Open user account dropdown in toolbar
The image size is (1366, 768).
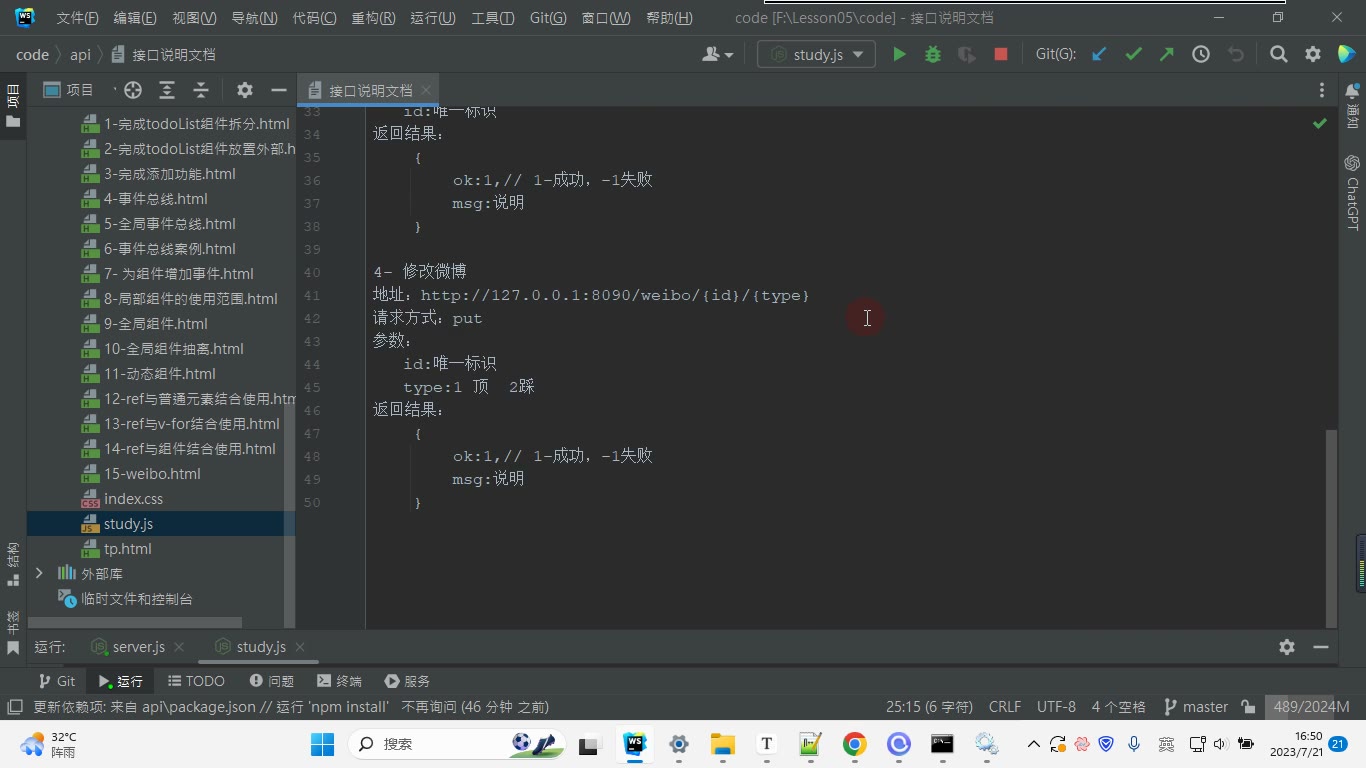[718, 55]
